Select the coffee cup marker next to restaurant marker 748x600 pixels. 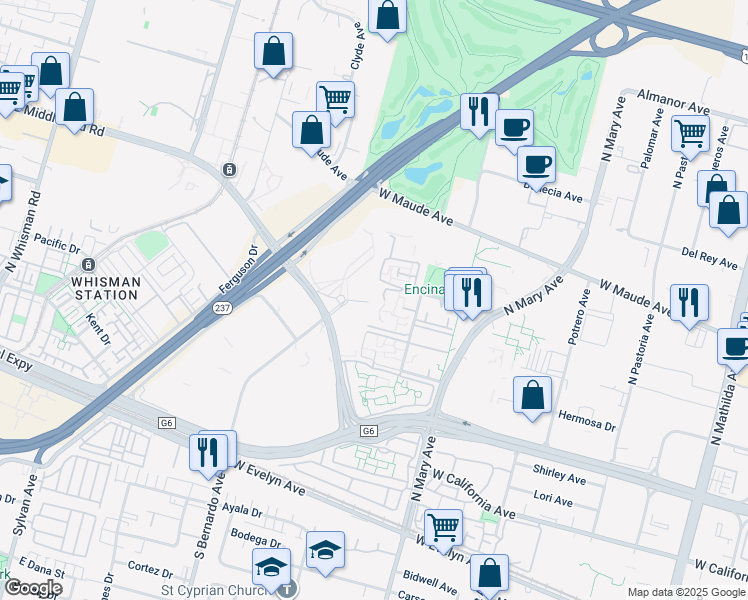pyautogui.click(x=514, y=128)
